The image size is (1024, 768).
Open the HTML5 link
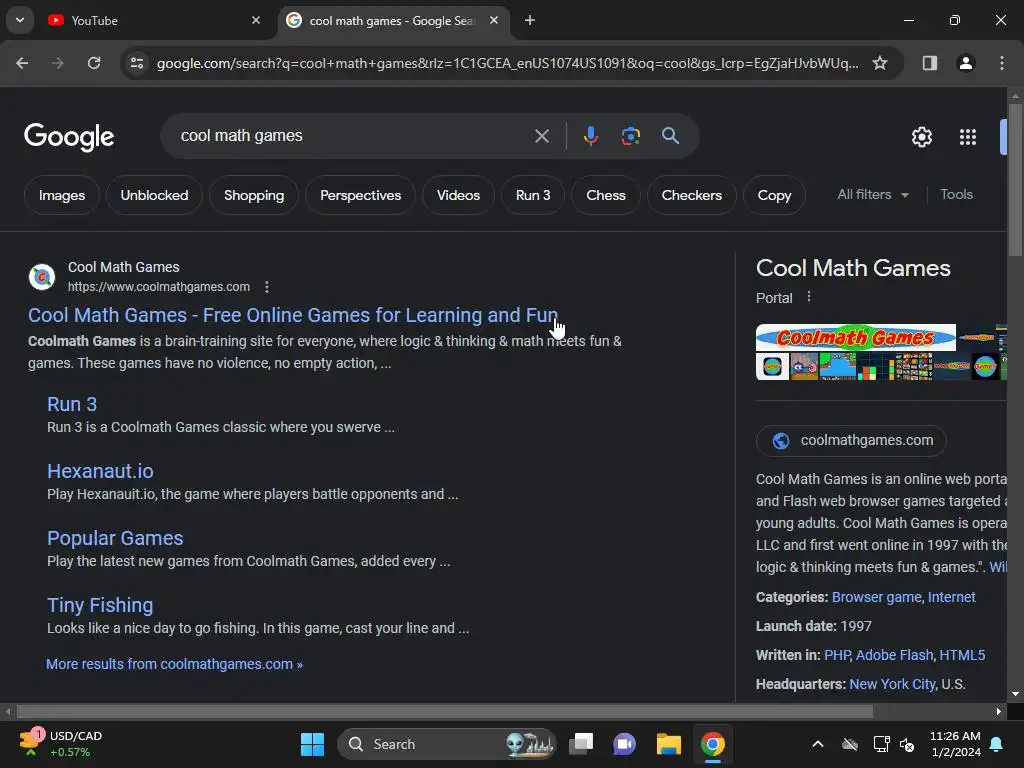[x=962, y=655]
